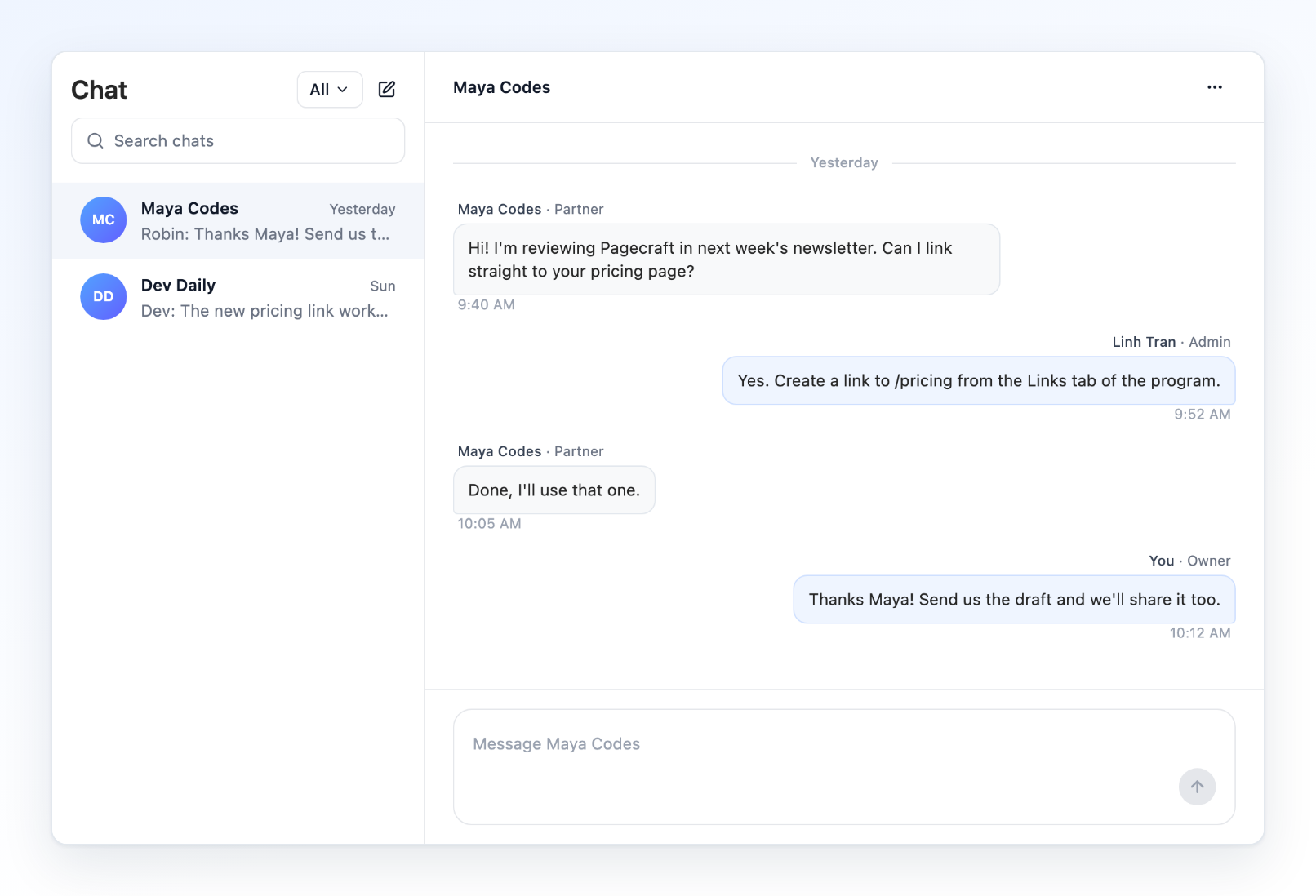Open the MC avatar for Maya Codes

(104, 220)
